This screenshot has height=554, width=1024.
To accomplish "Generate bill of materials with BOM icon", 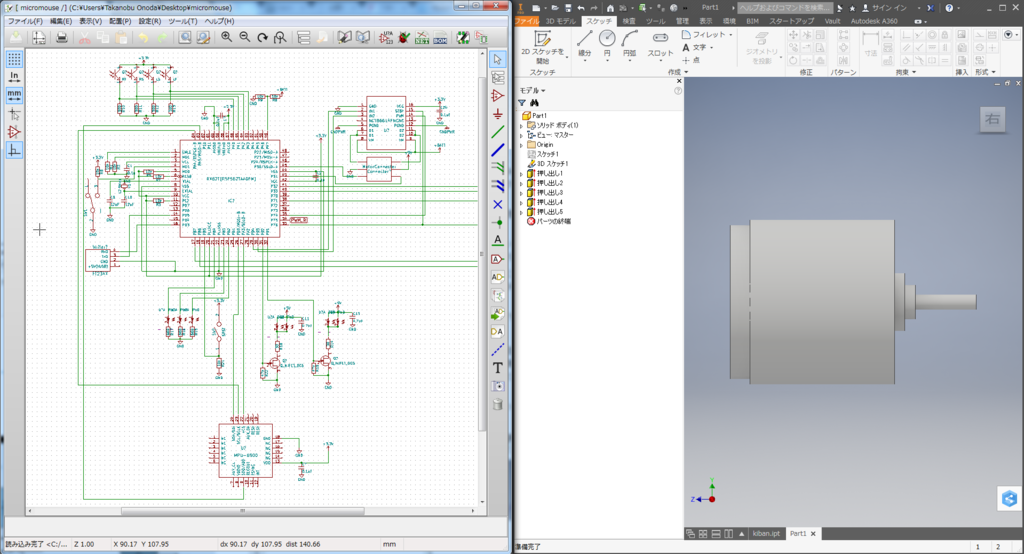I will tap(440, 38).
